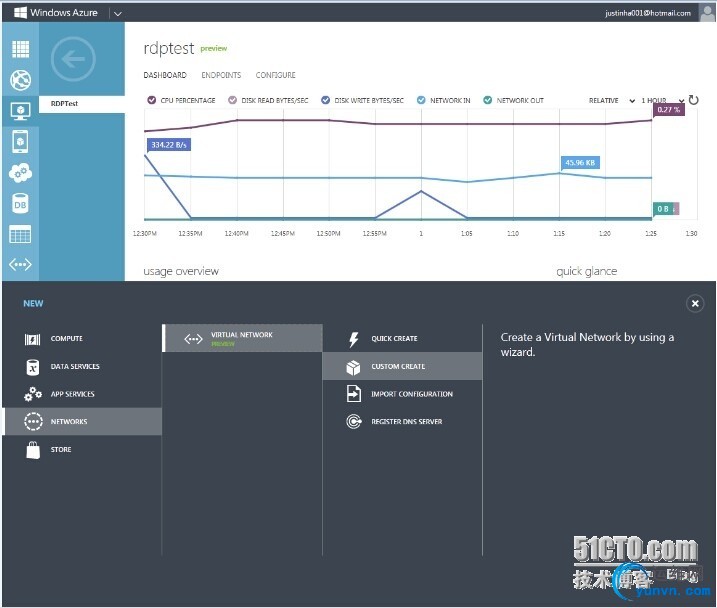Click the justinha001@hotmail.com account name

[x=647, y=13]
